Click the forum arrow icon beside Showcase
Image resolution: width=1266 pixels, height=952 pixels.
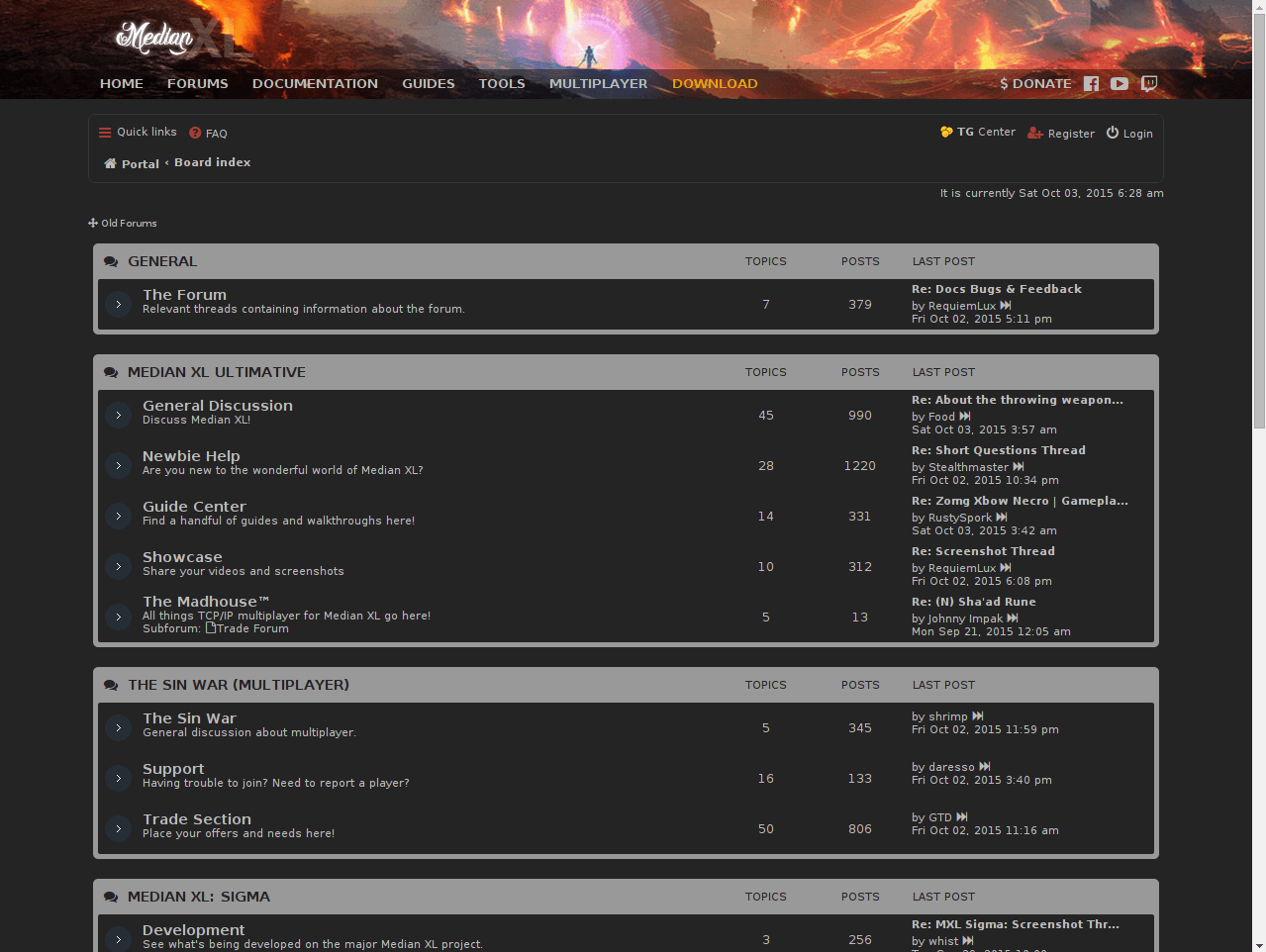coord(118,567)
